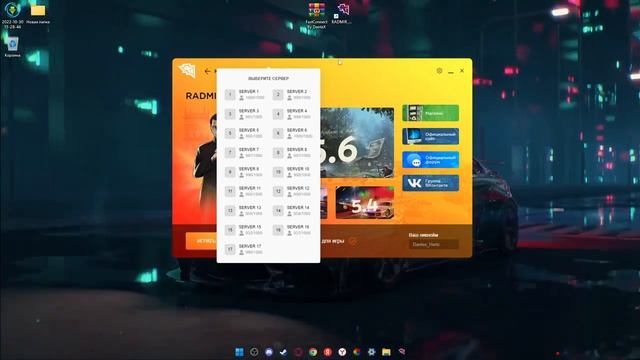
Task: Open the Windows Start menu
Action: [x=240, y=352]
